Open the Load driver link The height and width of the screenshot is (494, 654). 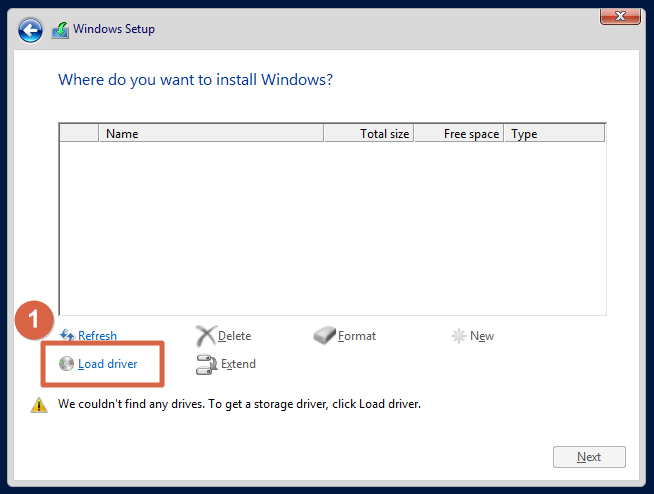tap(108, 364)
